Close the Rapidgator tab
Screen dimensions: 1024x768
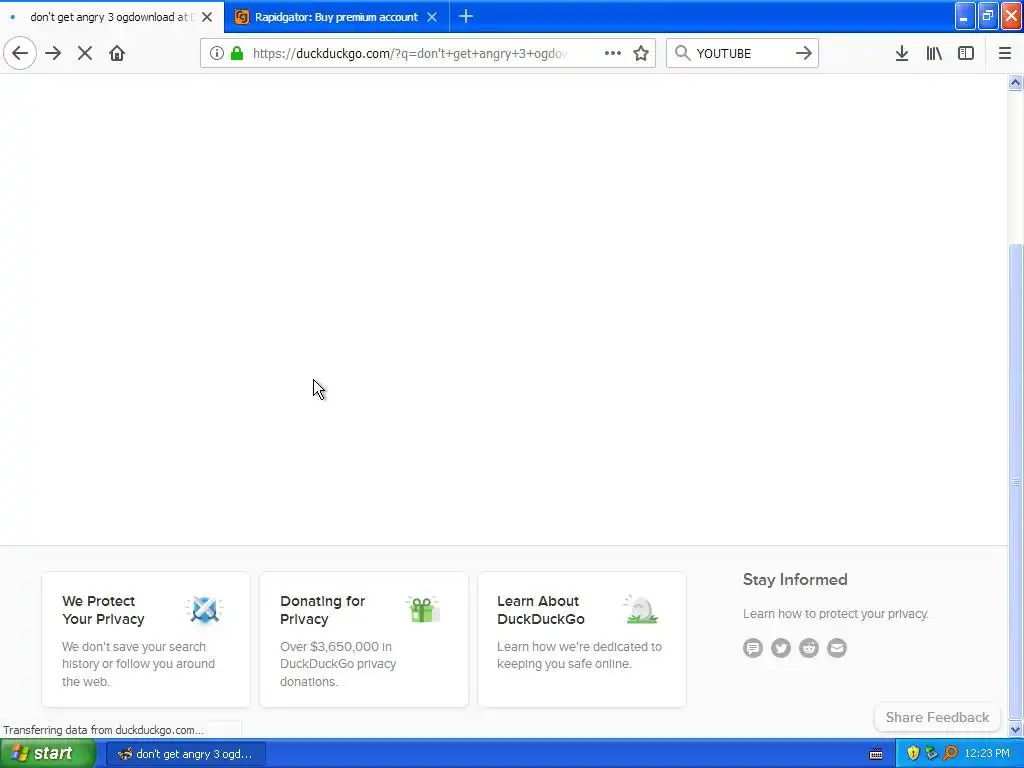[432, 17]
